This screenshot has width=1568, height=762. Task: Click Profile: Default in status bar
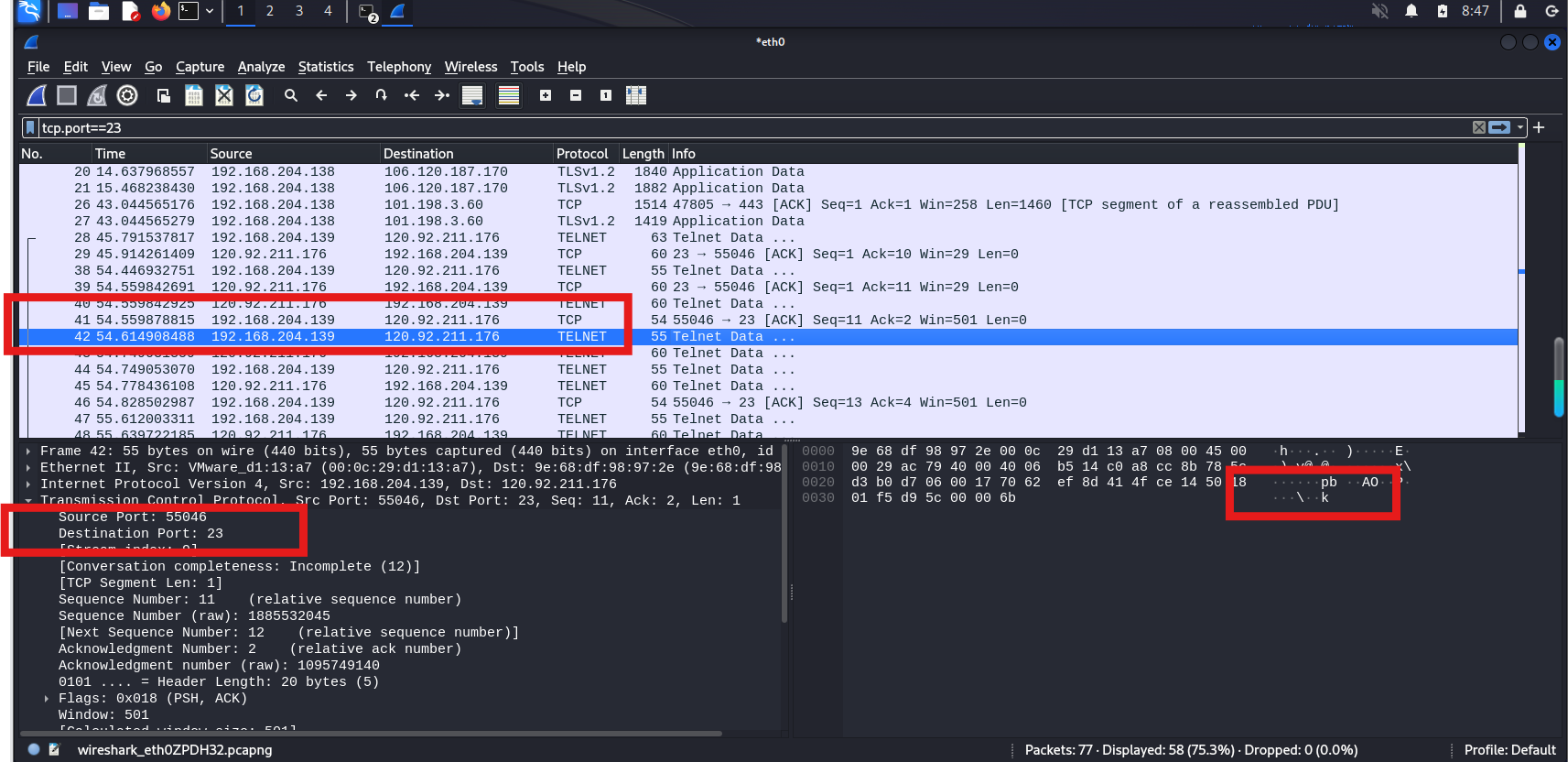point(1509,750)
